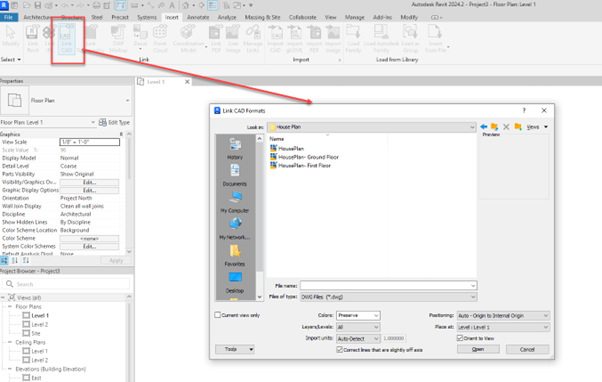Click the File name input field

(x=389, y=286)
